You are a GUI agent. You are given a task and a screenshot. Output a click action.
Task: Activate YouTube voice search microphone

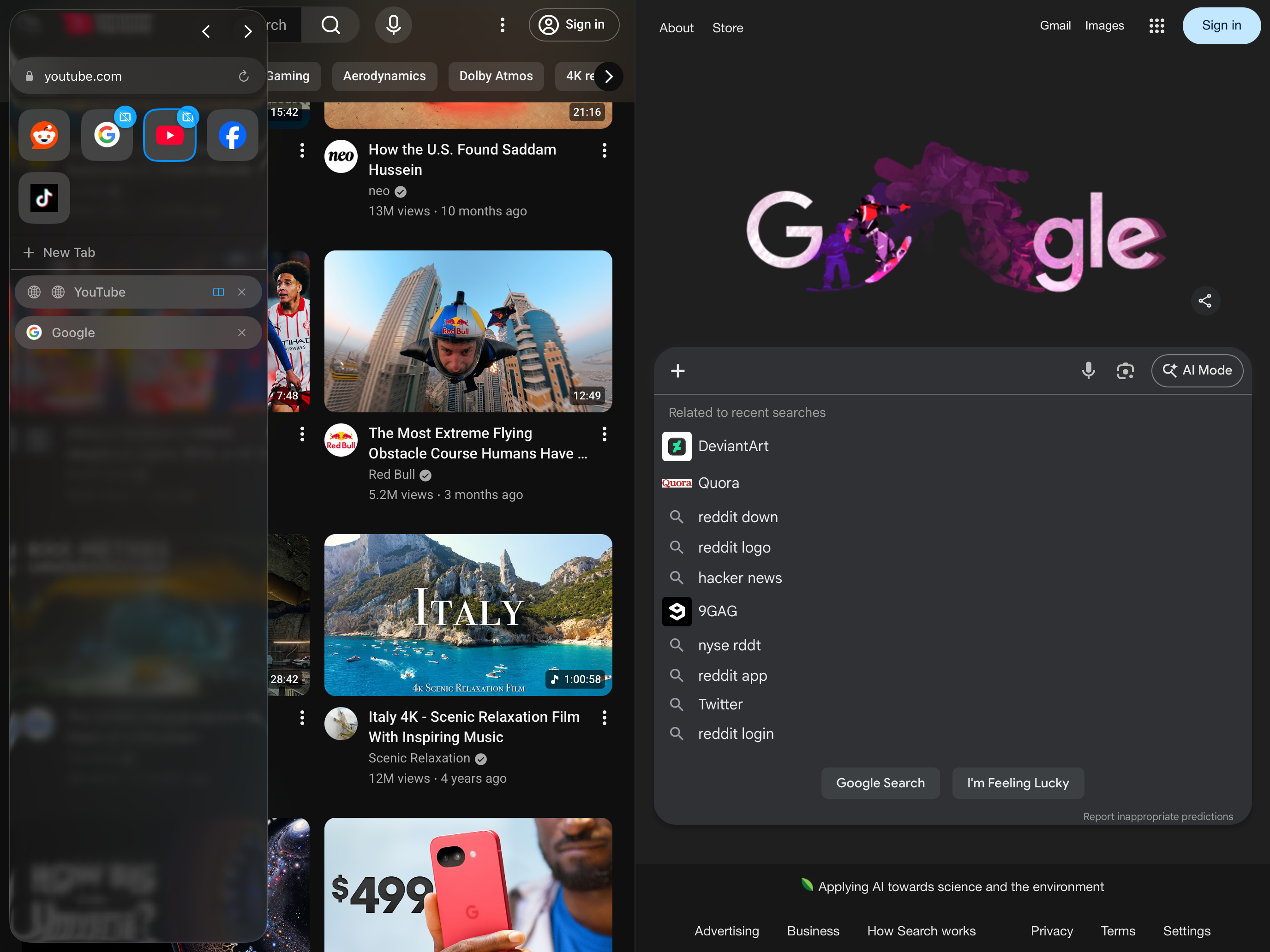coord(393,24)
